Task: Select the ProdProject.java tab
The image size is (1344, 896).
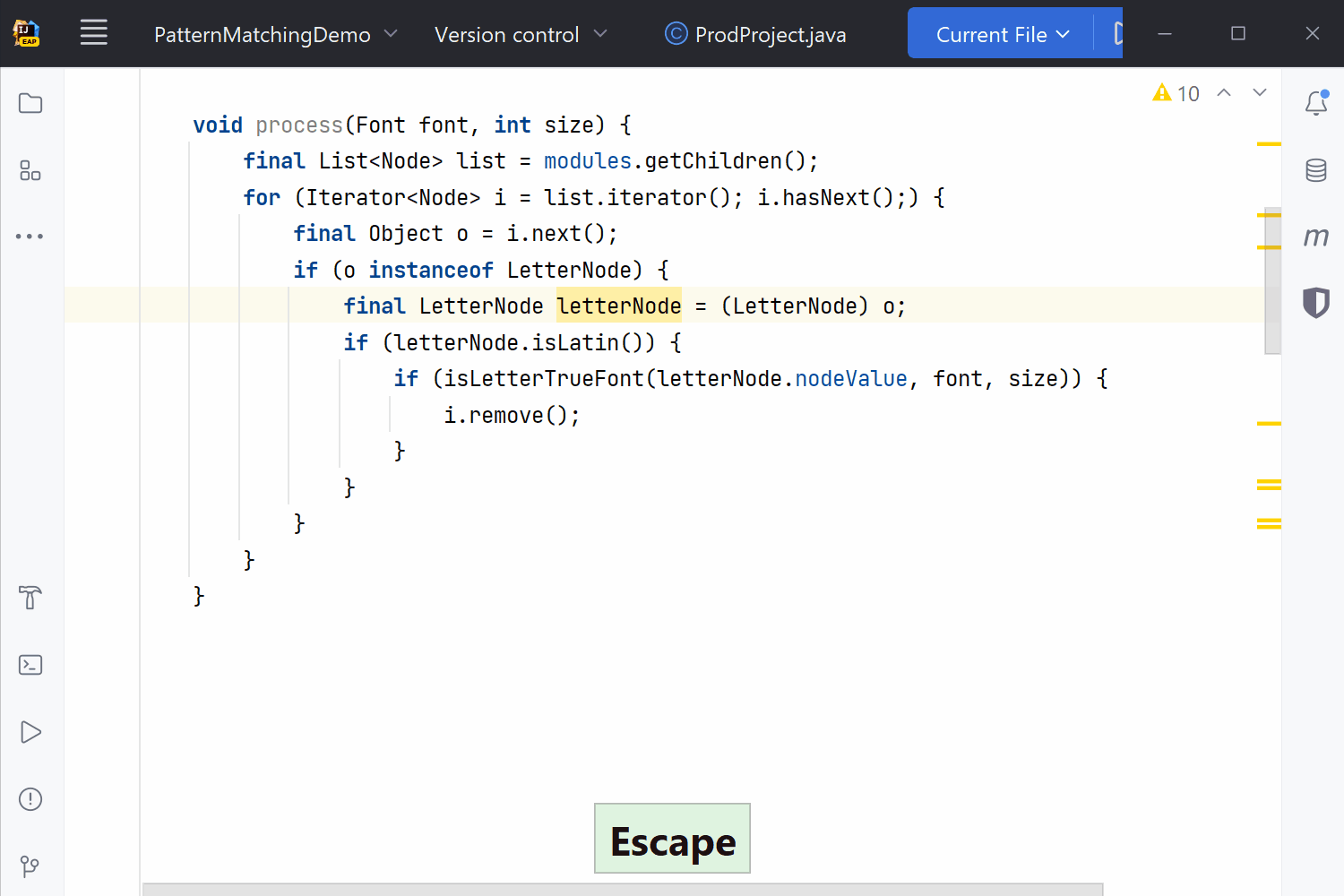Action: (x=755, y=34)
